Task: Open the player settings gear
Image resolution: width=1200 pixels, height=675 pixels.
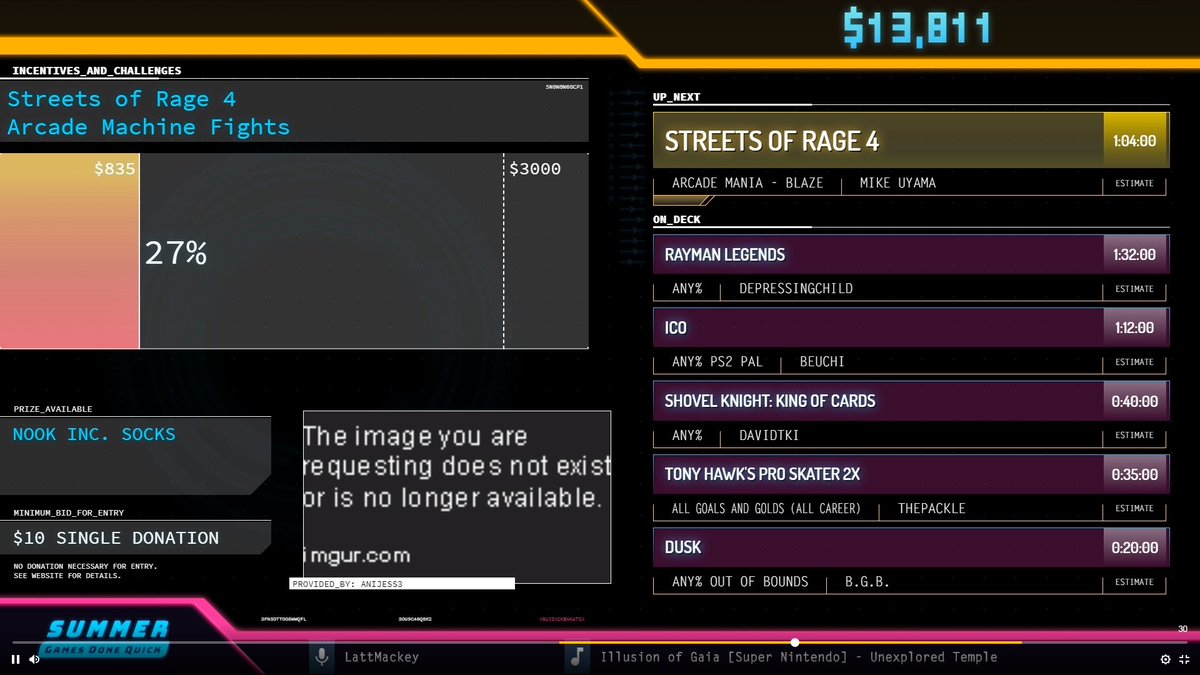Action: click(x=1165, y=659)
